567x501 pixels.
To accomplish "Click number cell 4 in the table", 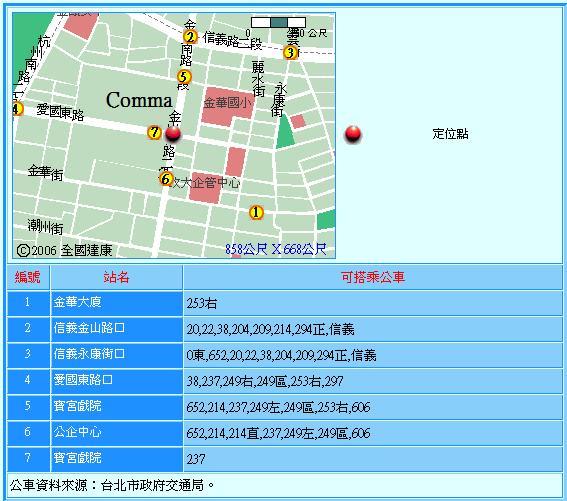I will point(28,381).
